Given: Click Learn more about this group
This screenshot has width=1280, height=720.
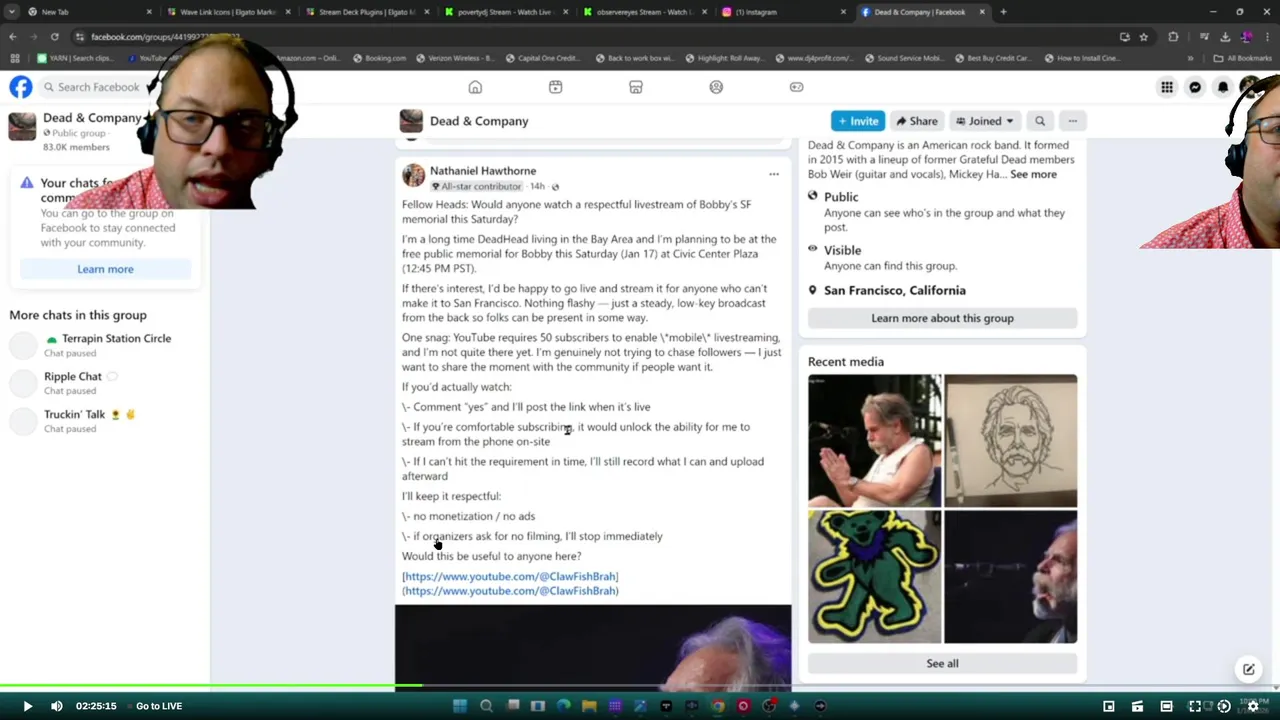Looking at the screenshot, I should tap(942, 318).
